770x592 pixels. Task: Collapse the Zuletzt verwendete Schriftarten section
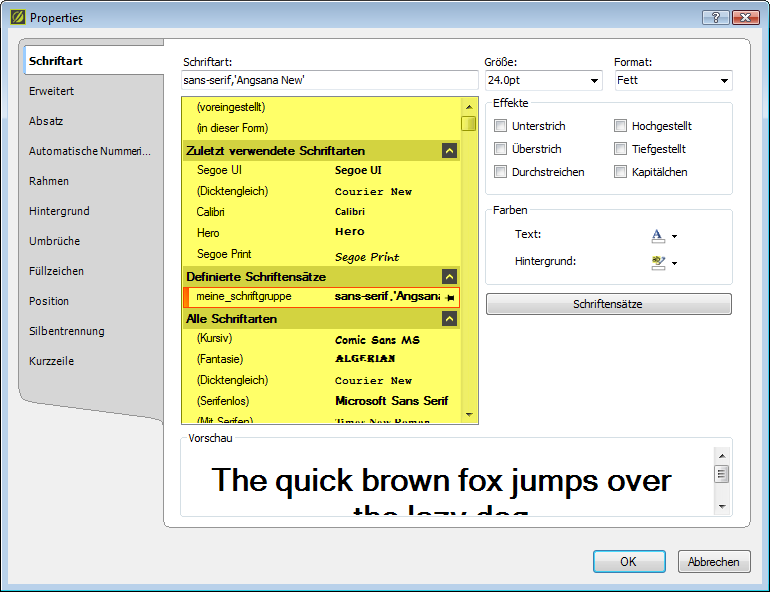449,150
